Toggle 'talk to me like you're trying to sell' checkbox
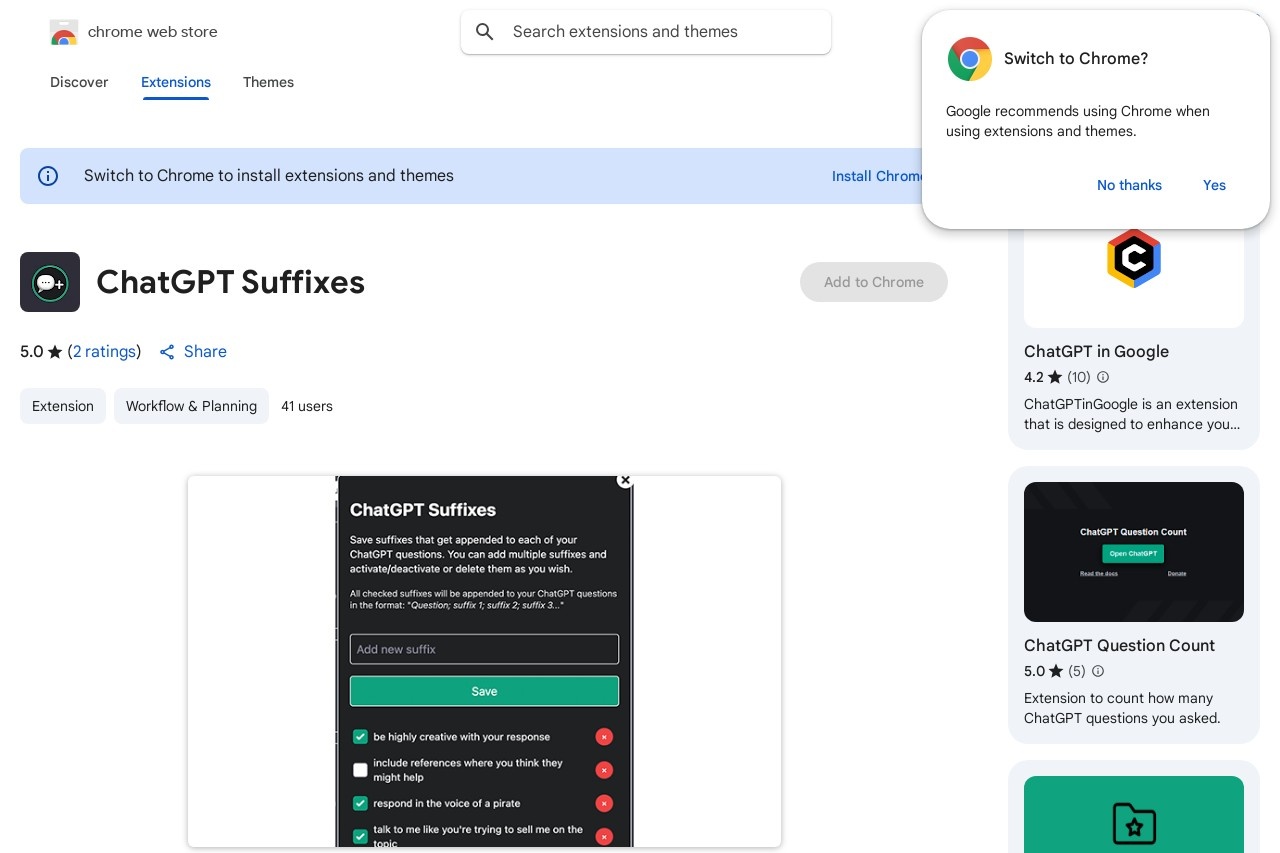Image resolution: width=1280 pixels, height=853 pixels. (360, 836)
